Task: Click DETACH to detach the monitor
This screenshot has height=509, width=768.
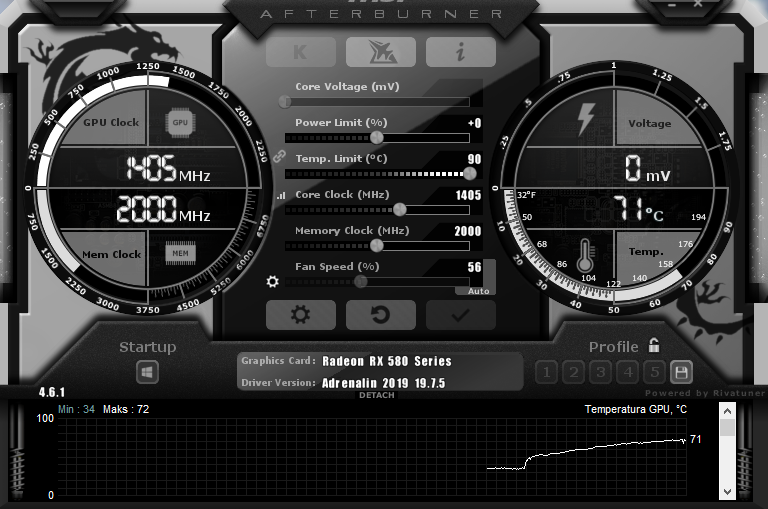Action: point(377,395)
